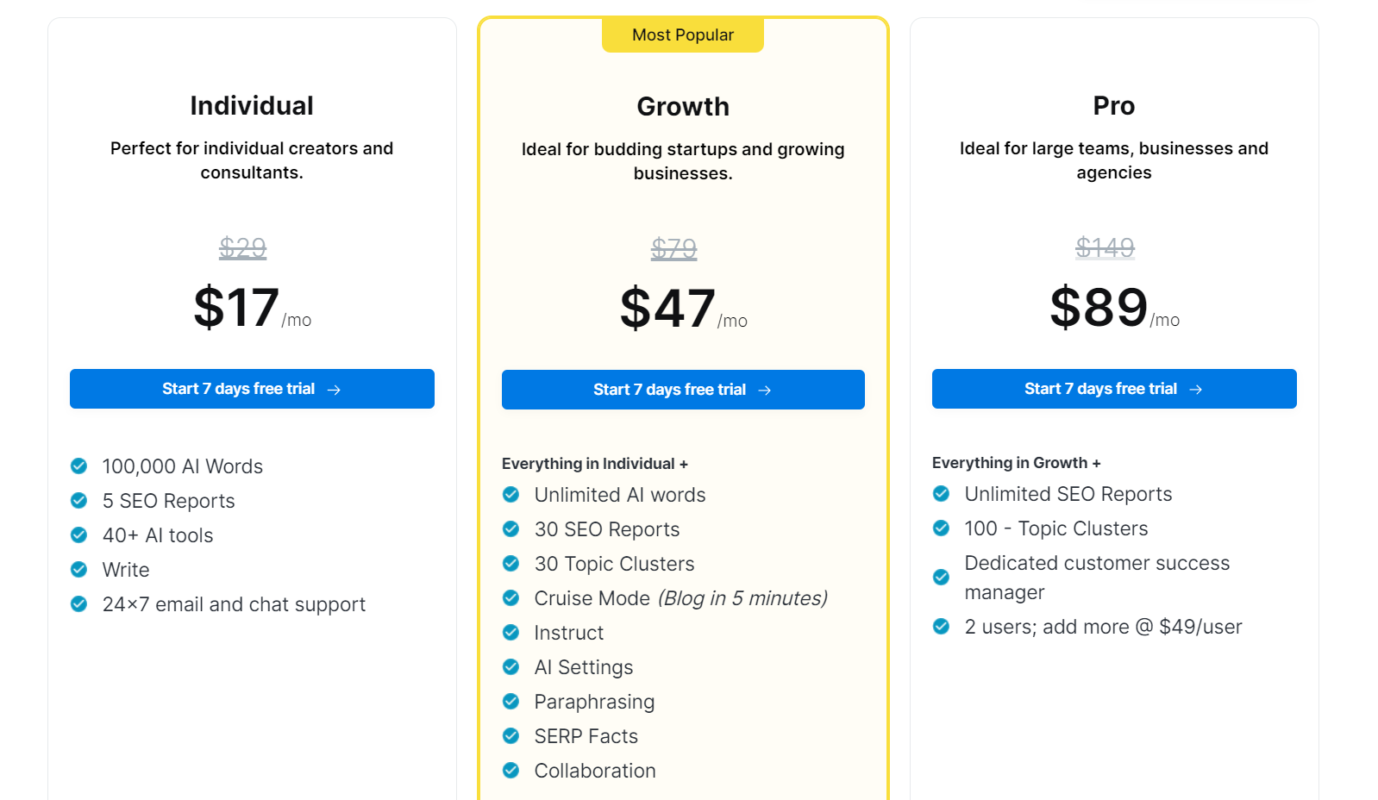Click checkmark icon next to 40+ AI tools
The image size is (1378, 800).
tap(79, 535)
